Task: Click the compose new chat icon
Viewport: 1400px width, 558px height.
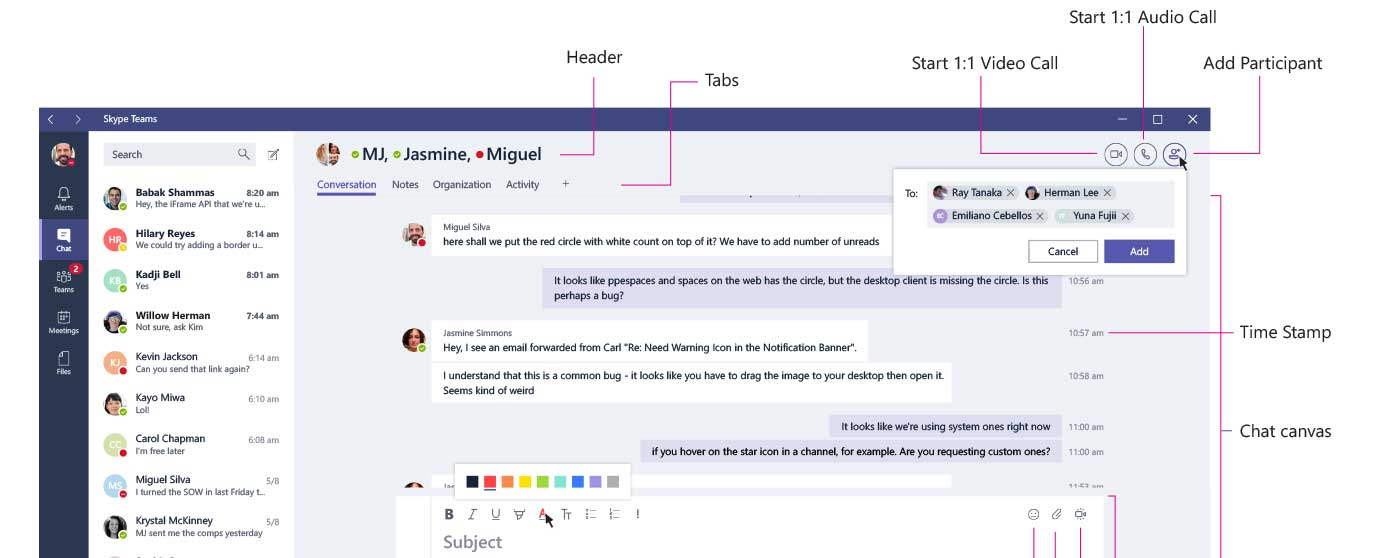Action: coord(273,154)
